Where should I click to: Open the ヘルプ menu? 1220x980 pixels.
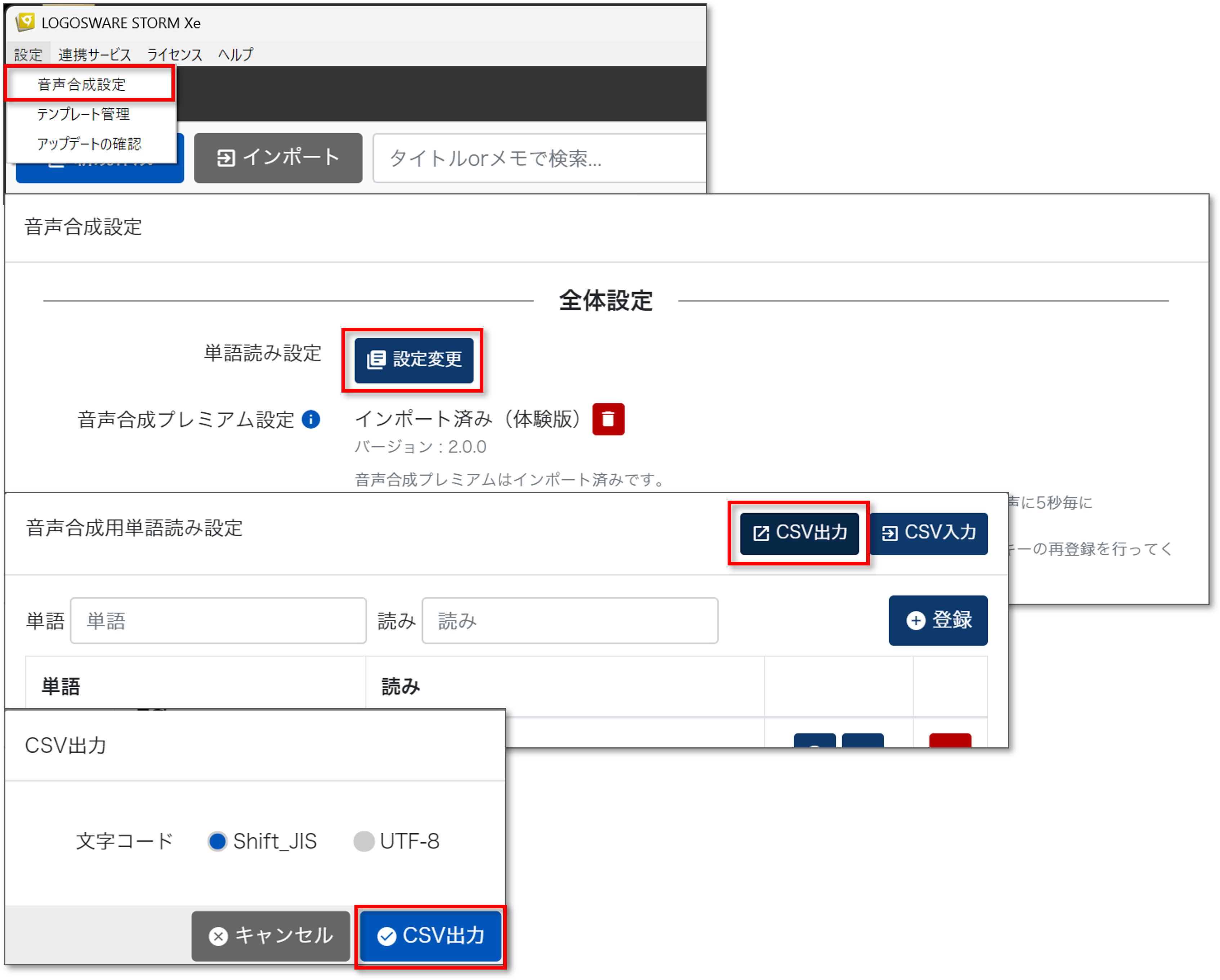236,55
